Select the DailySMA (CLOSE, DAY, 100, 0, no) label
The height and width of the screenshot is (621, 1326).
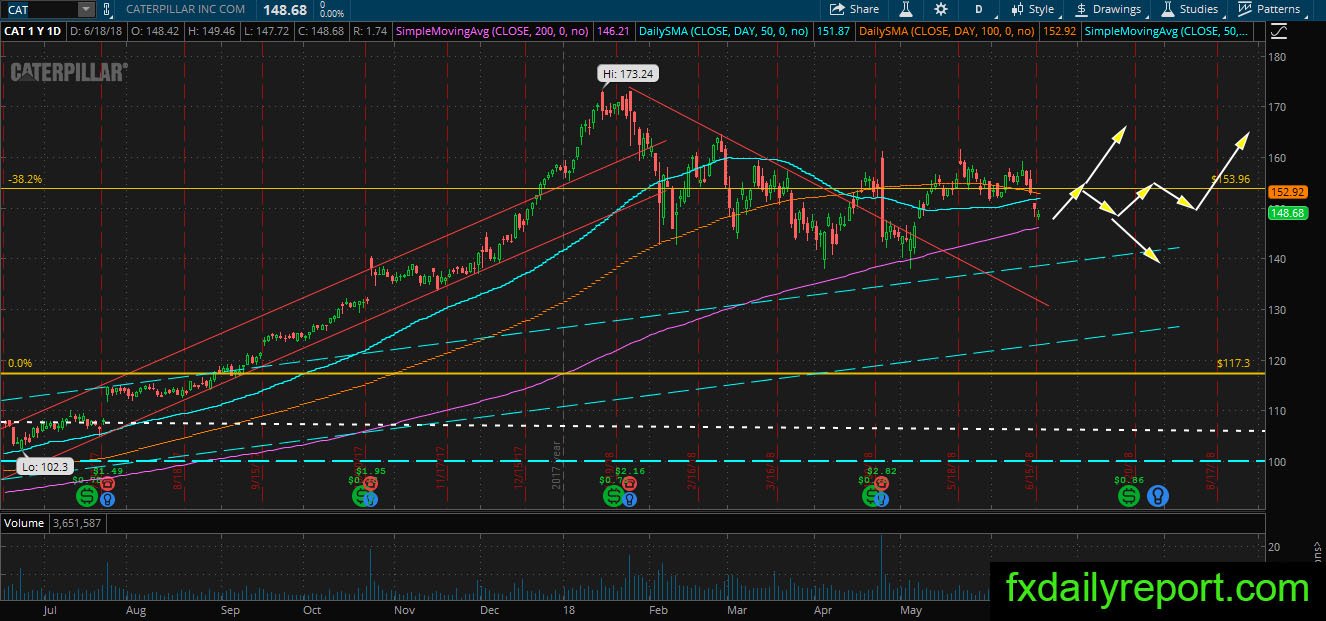click(x=948, y=31)
